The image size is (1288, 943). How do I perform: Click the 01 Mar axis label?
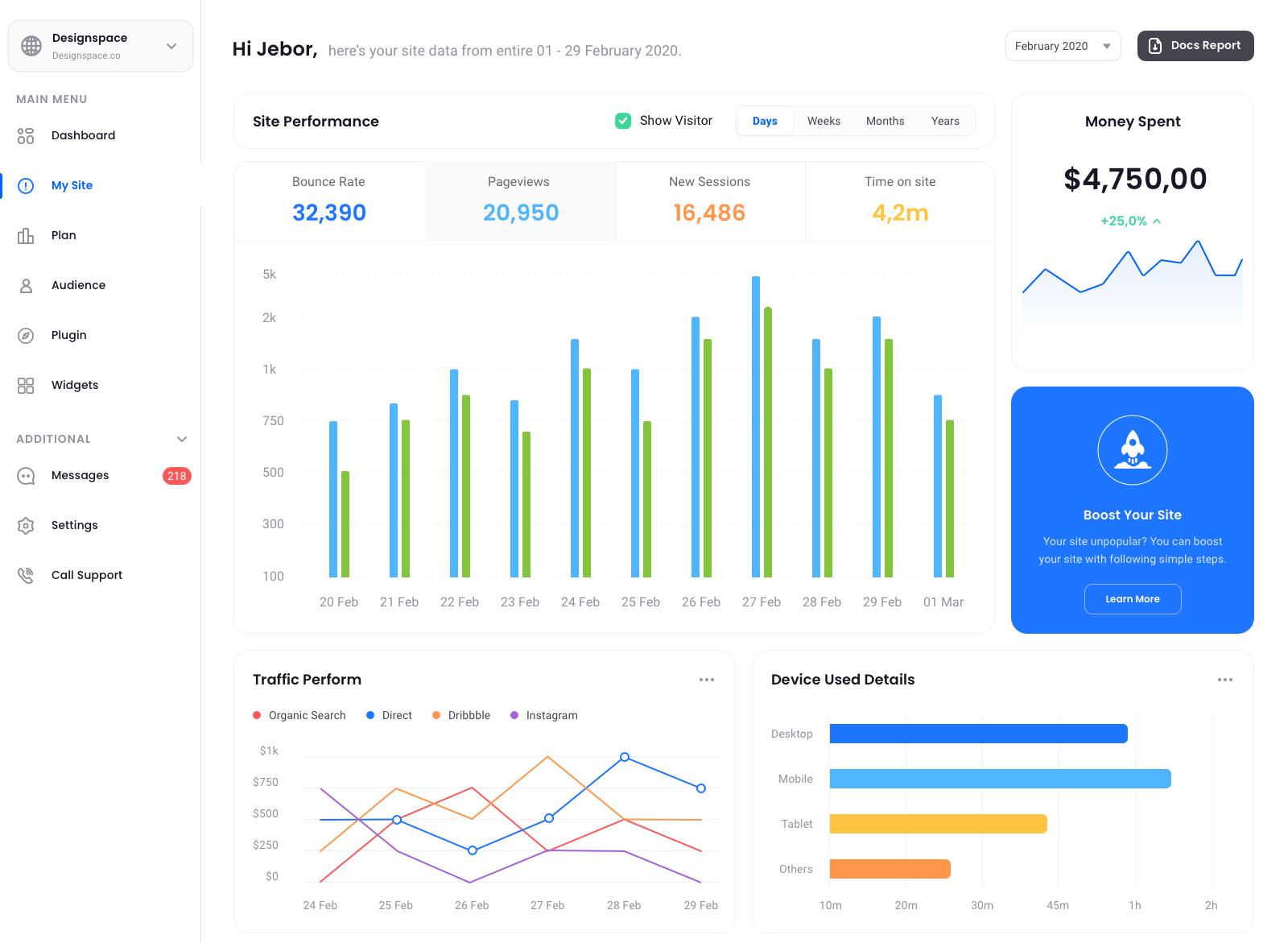943,602
